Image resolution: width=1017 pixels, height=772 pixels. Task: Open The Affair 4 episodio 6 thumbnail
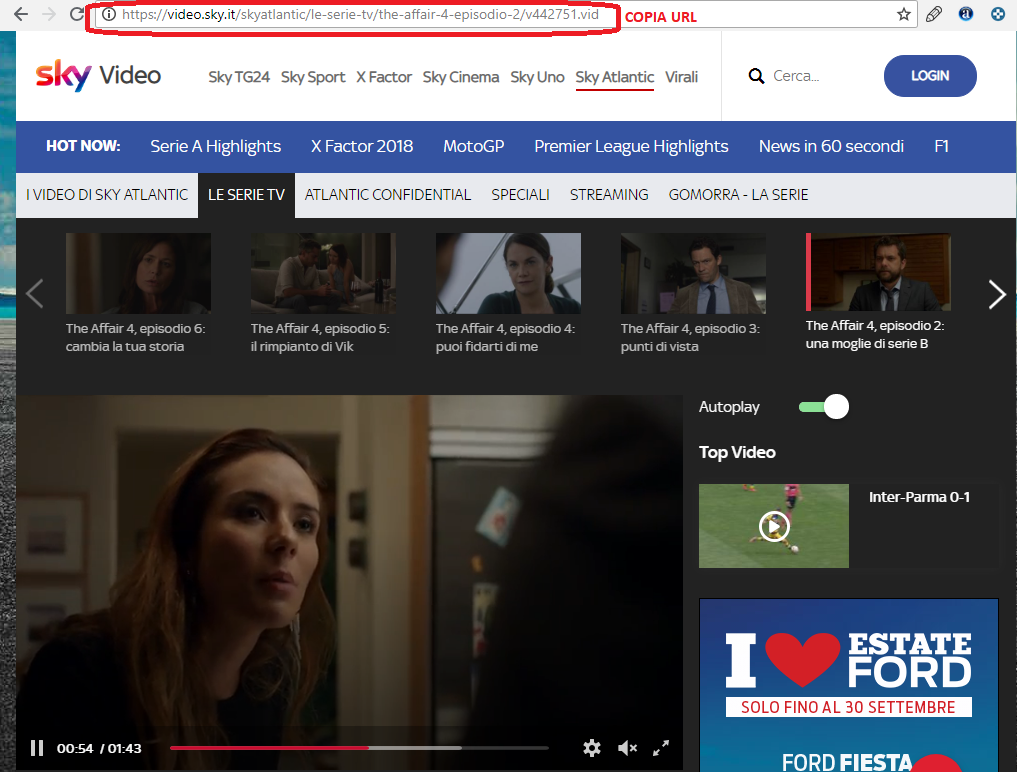pyautogui.click(x=138, y=273)
